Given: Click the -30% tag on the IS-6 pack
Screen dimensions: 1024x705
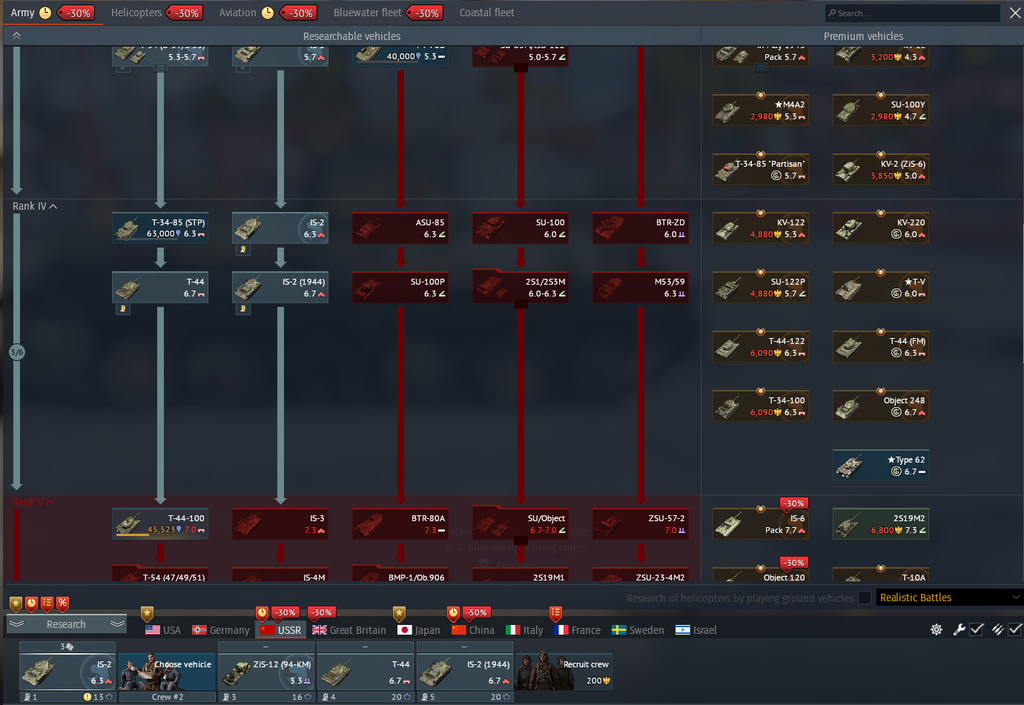Looking at the screenshot, I should tap(794, 503).
